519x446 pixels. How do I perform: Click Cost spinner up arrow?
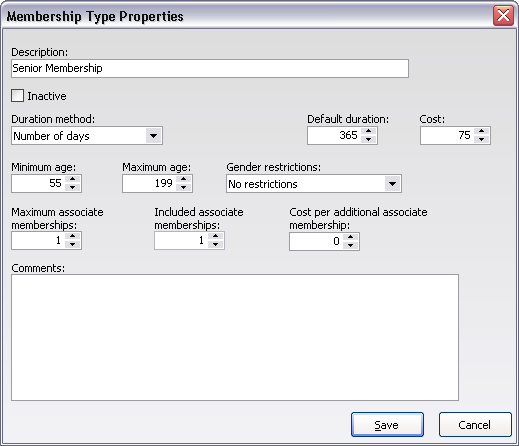tap(481, 131)
